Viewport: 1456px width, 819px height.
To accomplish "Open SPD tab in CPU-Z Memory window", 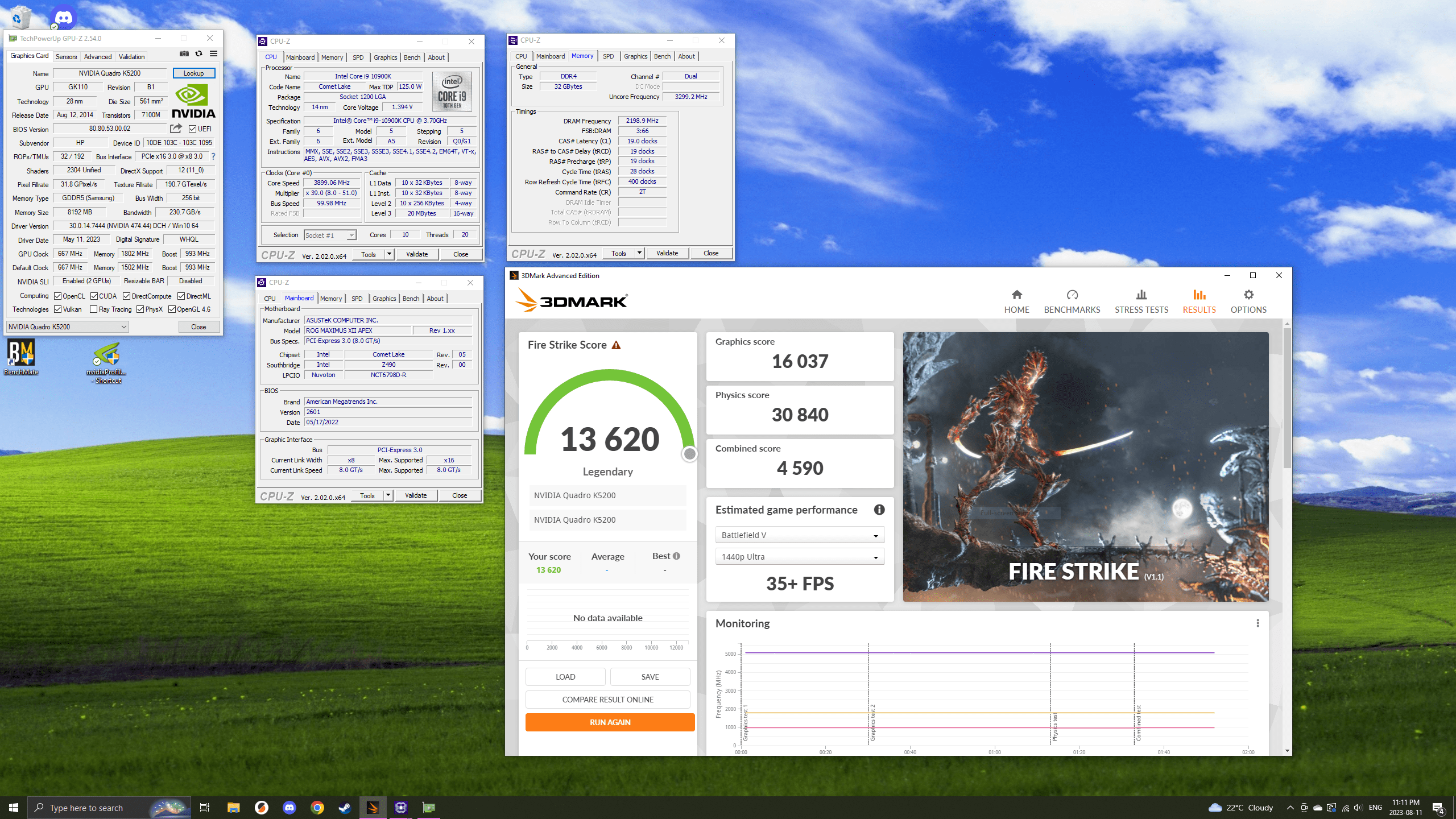I will pos(608,56).
